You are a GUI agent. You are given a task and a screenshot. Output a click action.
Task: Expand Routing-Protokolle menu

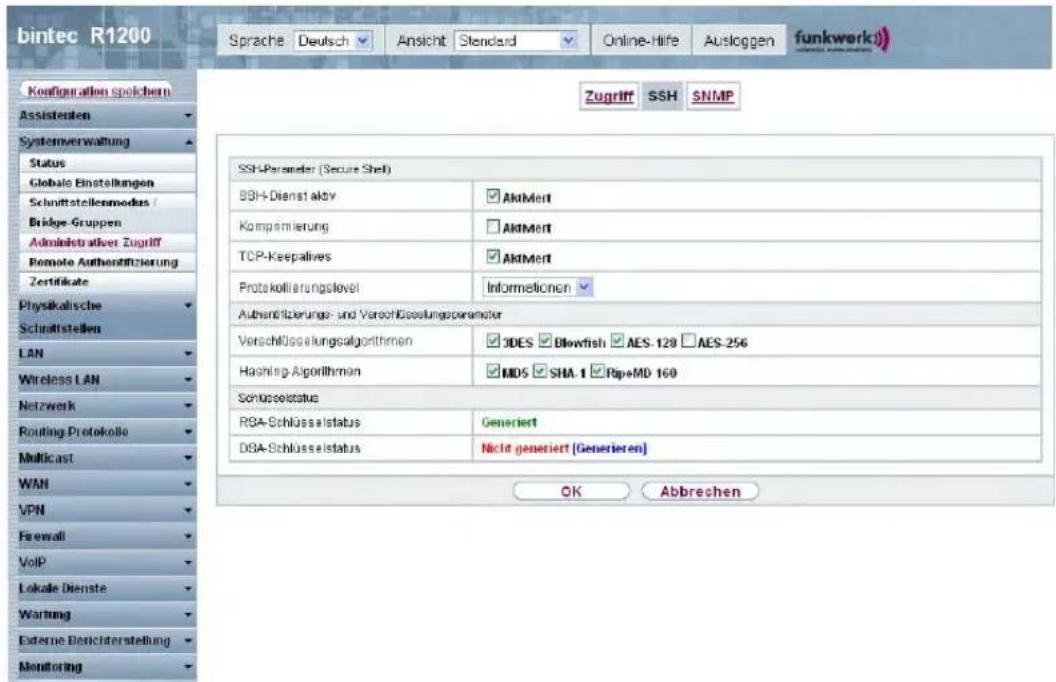(106, 432)
